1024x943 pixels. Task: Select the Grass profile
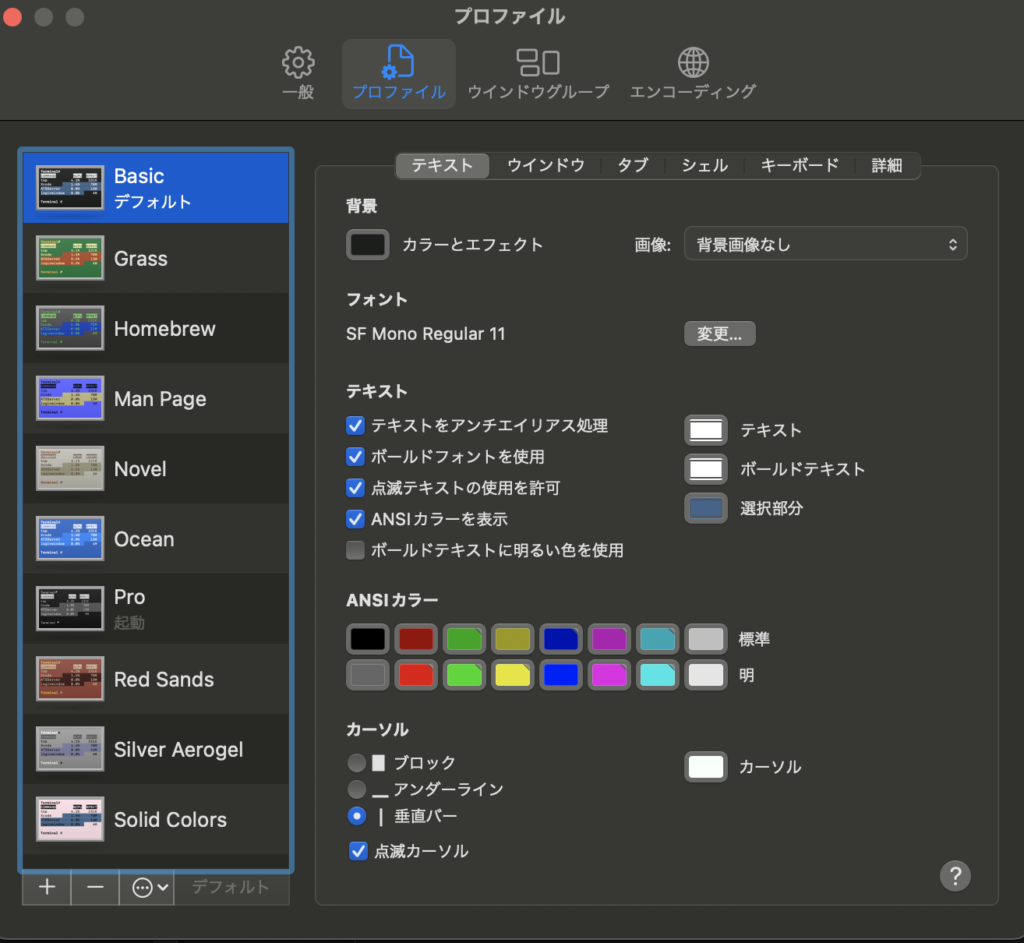156,258
